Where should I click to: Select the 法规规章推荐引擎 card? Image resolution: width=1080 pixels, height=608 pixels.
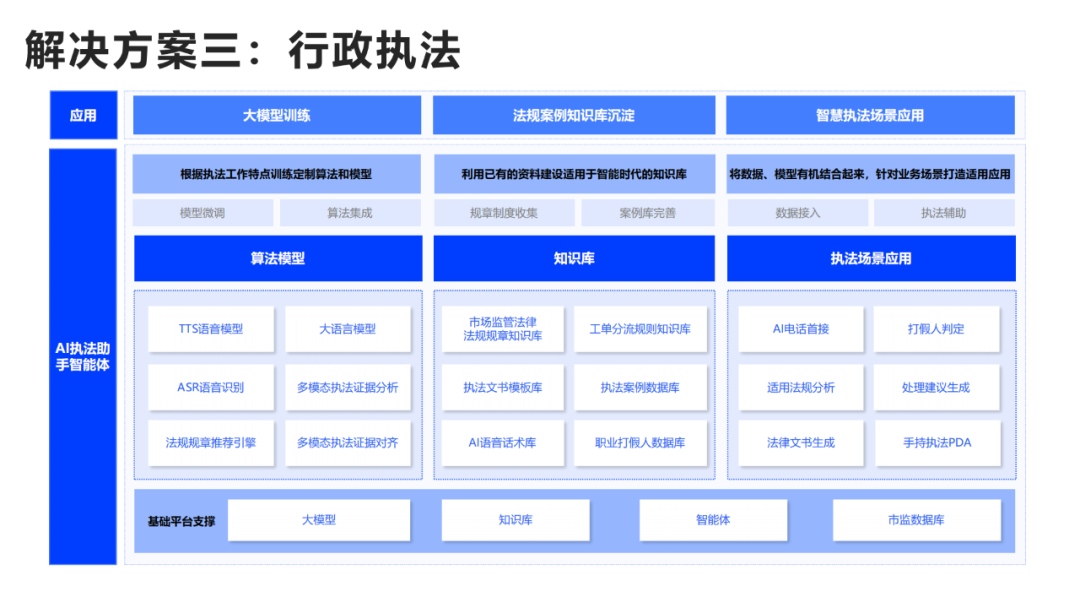[x=211, y=443]
